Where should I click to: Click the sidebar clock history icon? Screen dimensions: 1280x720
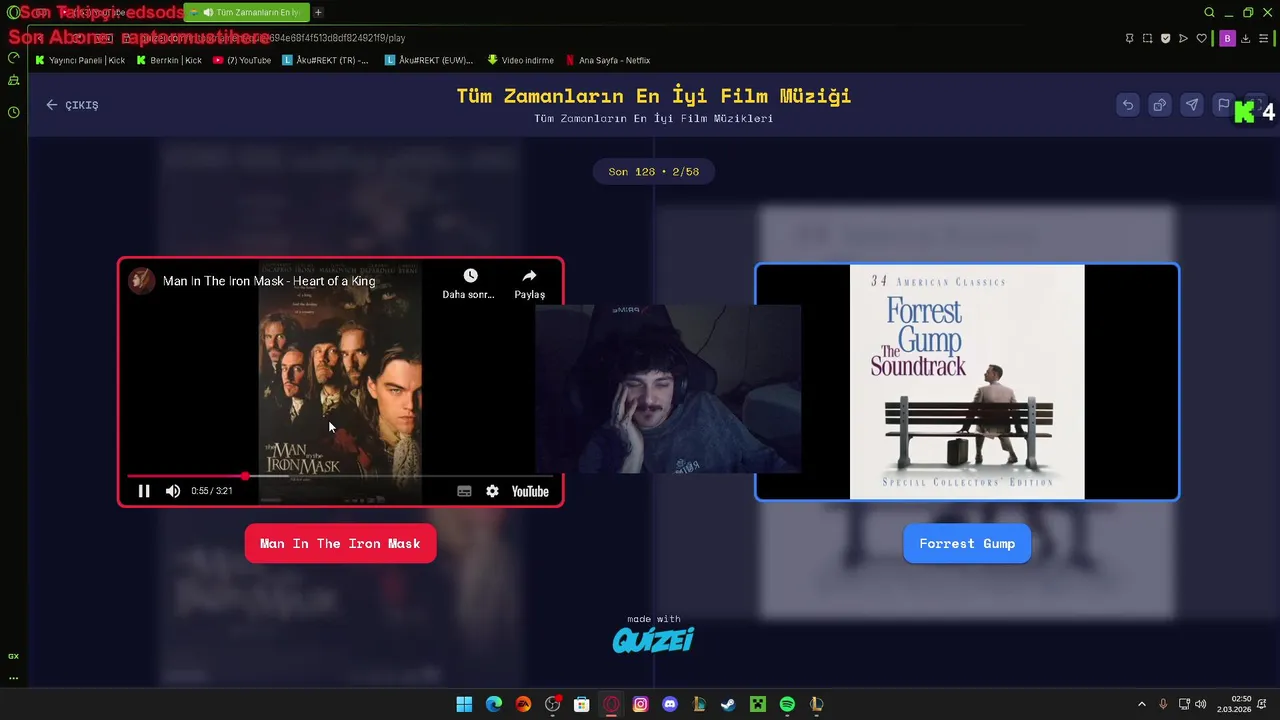pyautogui.click(x=13, y=112)
